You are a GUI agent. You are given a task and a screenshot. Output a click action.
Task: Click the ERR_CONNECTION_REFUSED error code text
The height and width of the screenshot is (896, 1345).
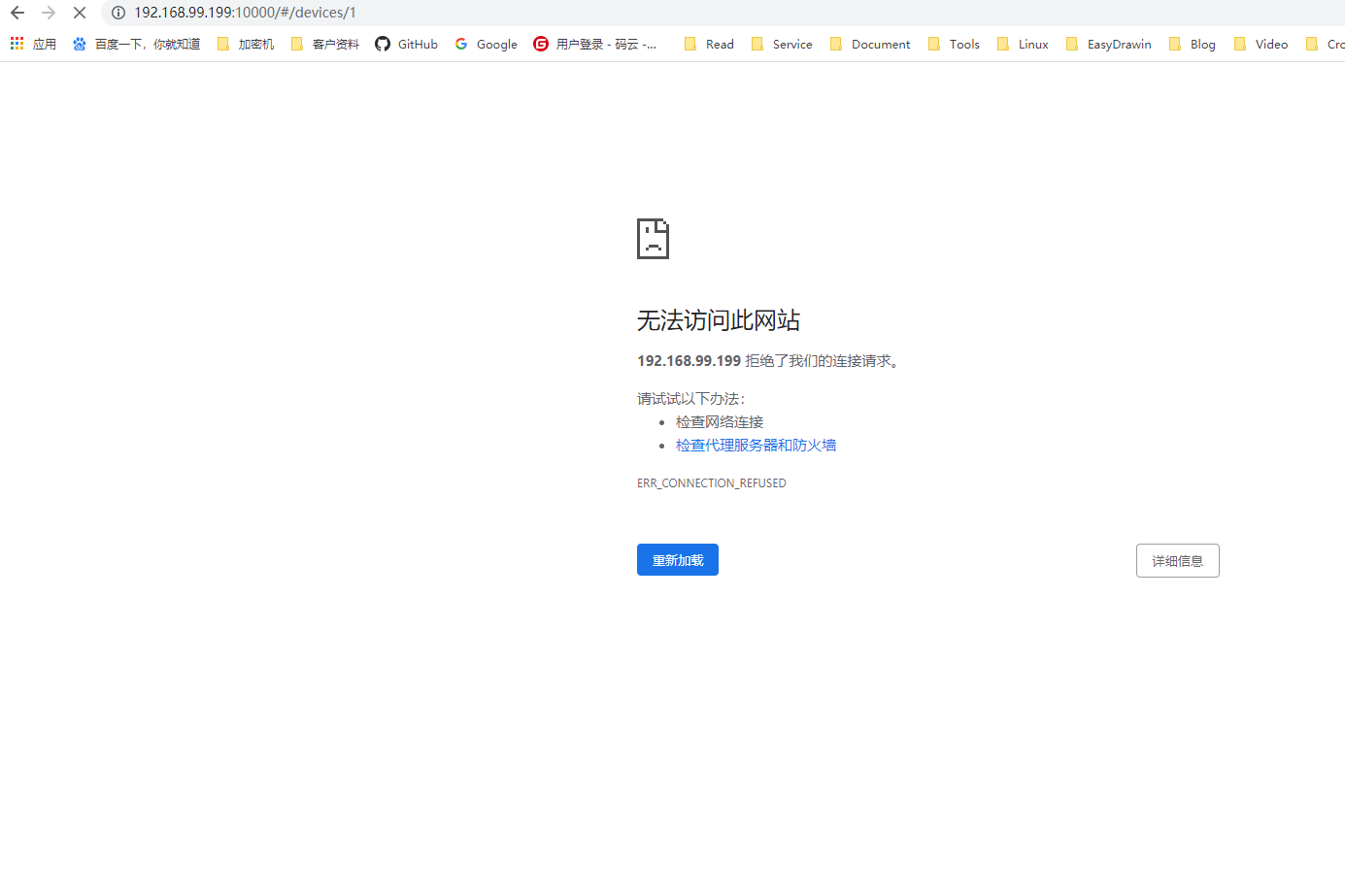tap(712, 483)
